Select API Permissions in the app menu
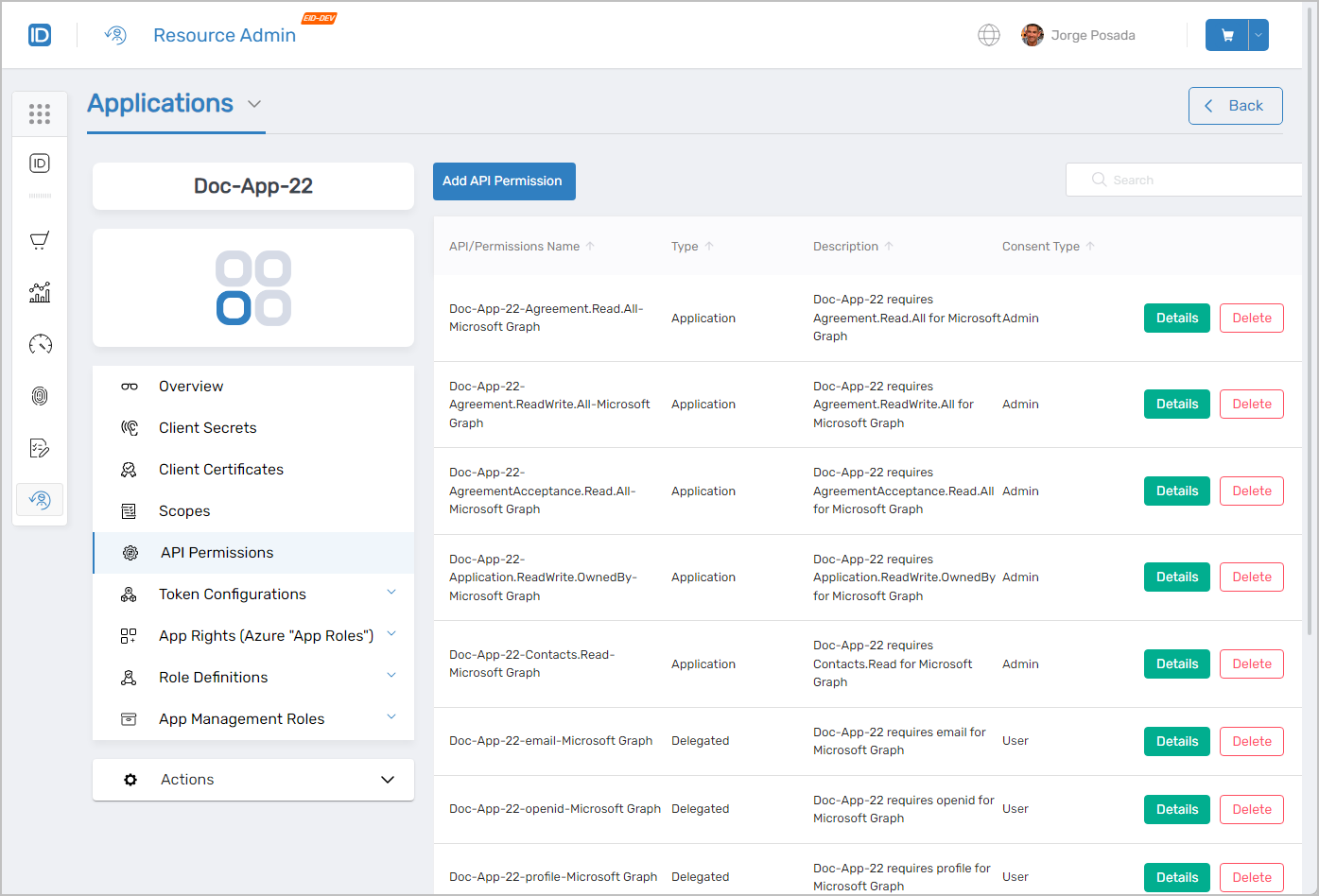 click(215, 552)
